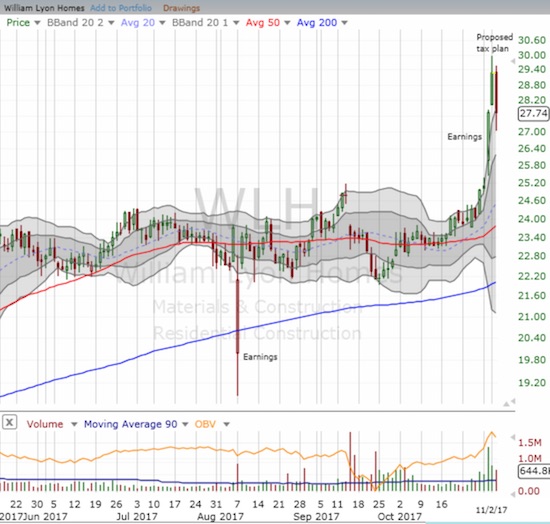Select the Avg 20 label
Viewport: 550px width, 524px height.
[138, 23]
